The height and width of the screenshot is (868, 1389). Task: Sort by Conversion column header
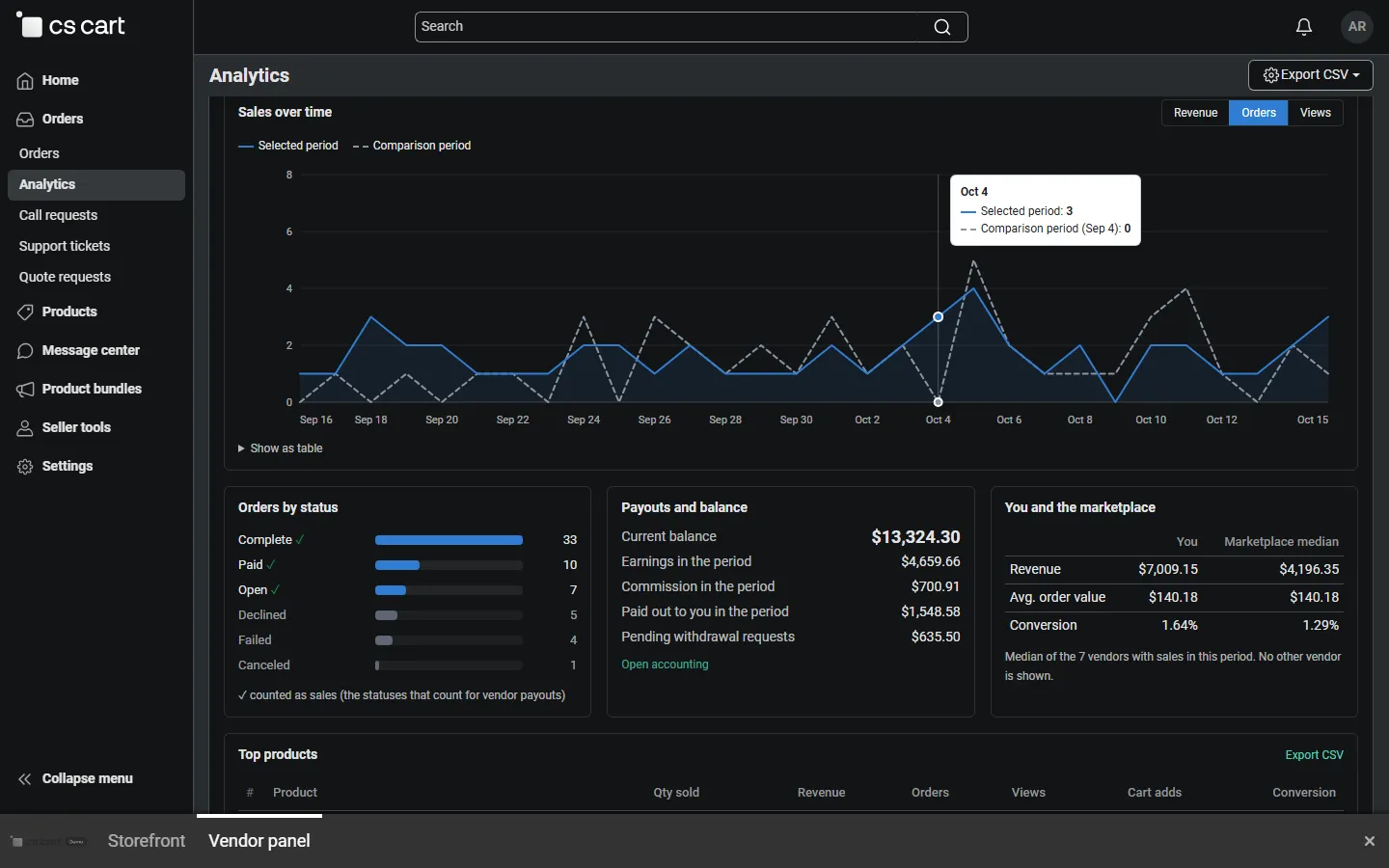(x=1304, y=793)
